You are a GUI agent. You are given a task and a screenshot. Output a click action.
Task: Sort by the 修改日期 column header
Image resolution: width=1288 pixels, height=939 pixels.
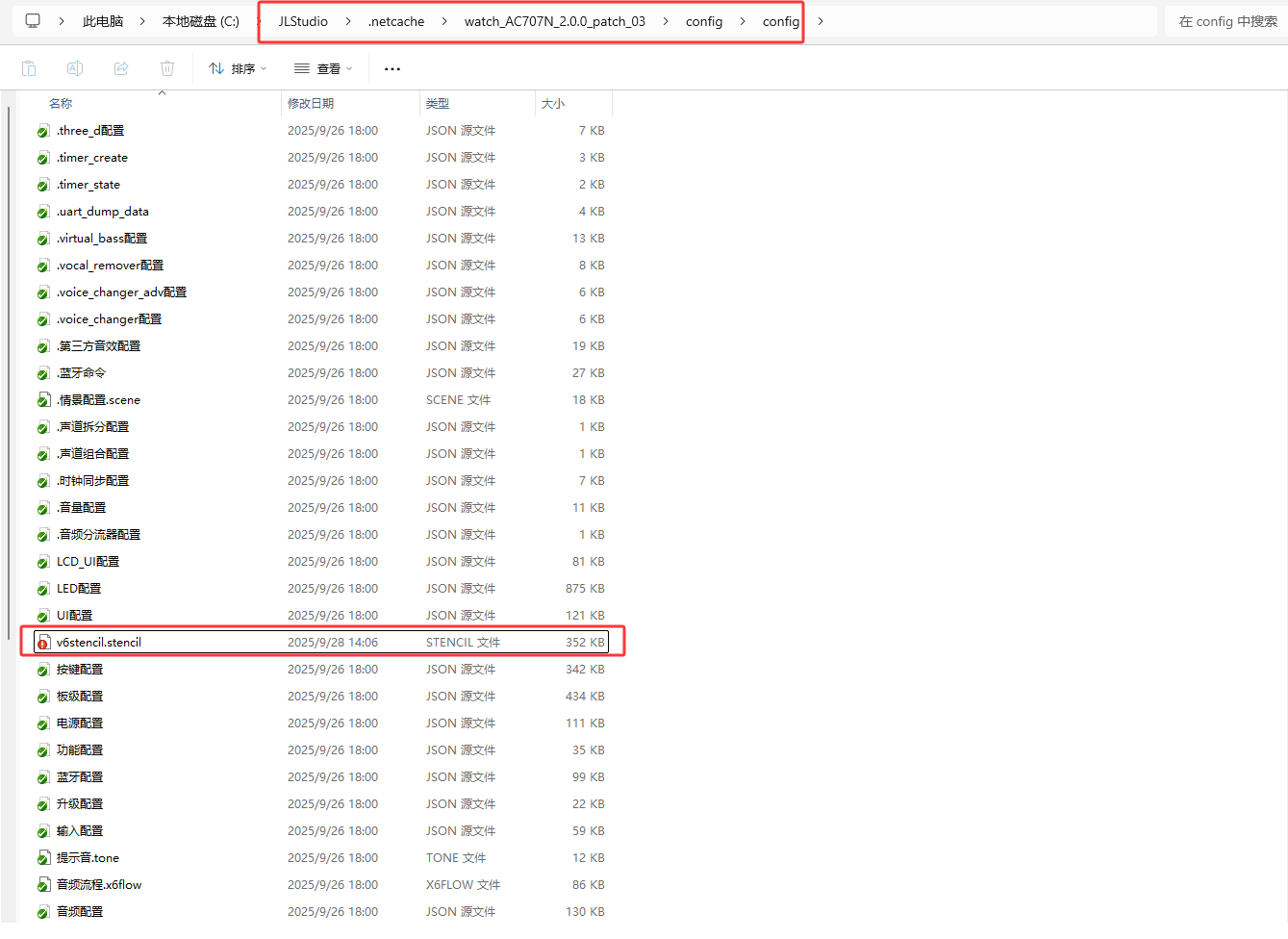click(x=311, y=103)
